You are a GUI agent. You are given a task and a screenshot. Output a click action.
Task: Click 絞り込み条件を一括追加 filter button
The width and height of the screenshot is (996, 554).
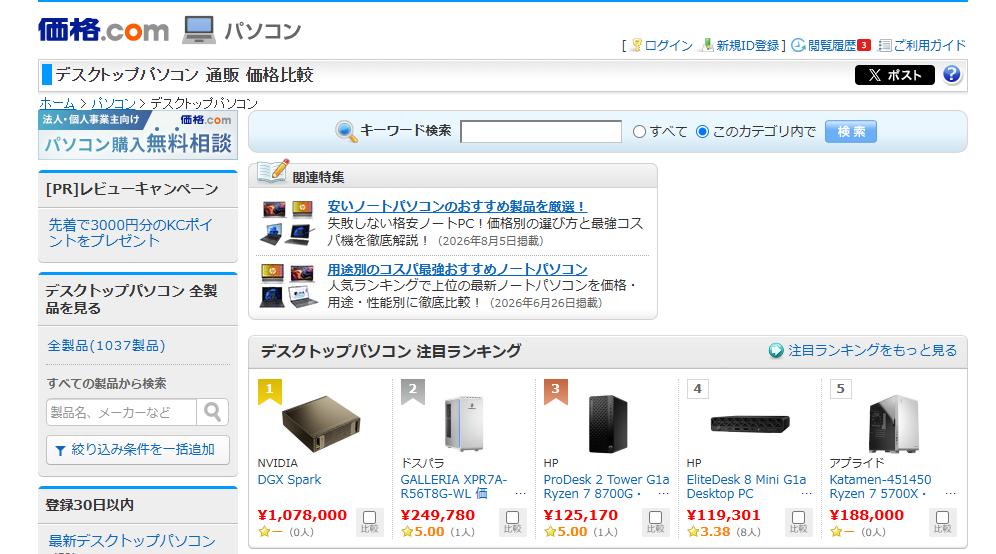[138, 450]
